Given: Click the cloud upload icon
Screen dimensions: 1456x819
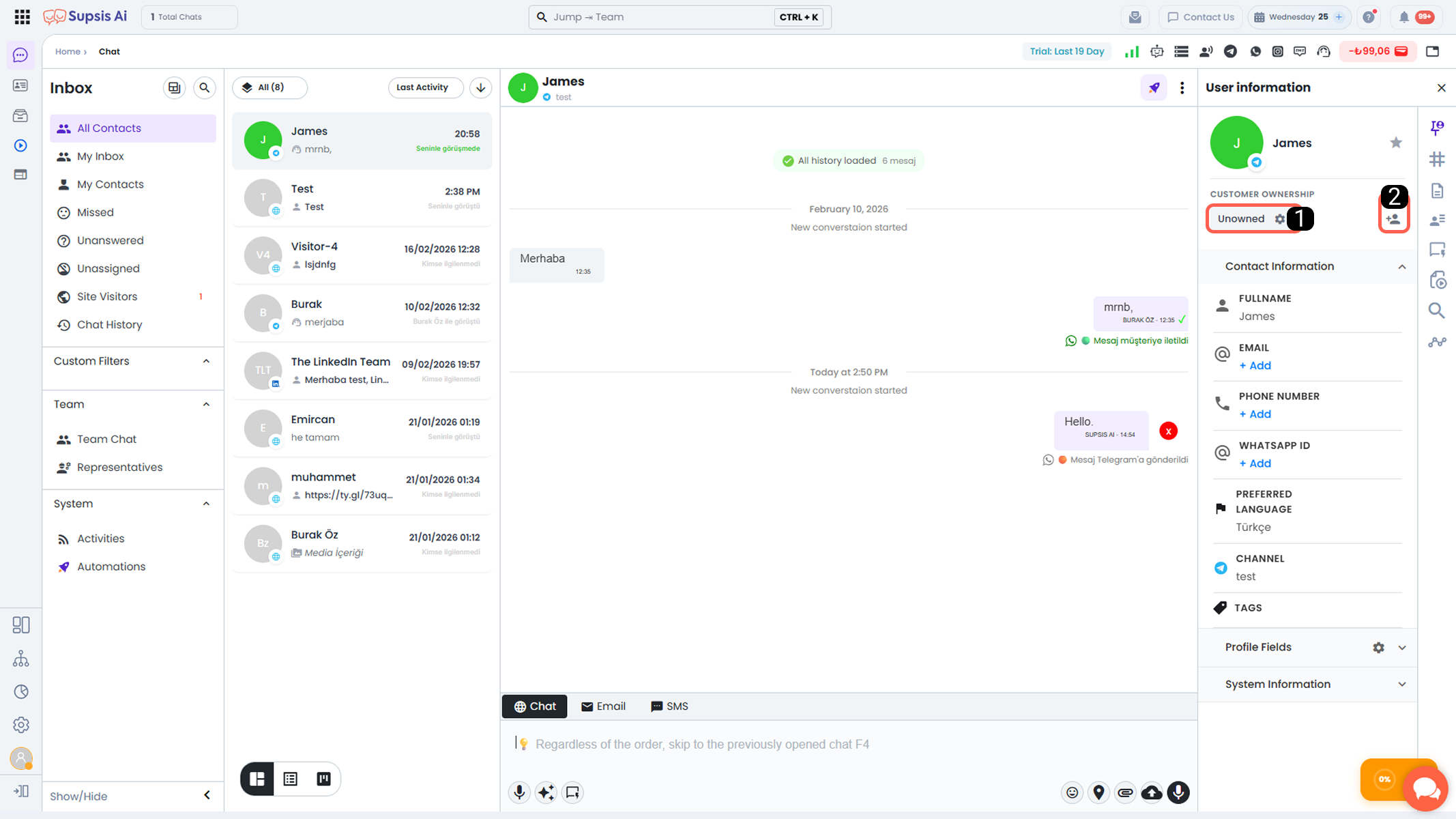Looking at the screenshot, I should click(1152, 792).
